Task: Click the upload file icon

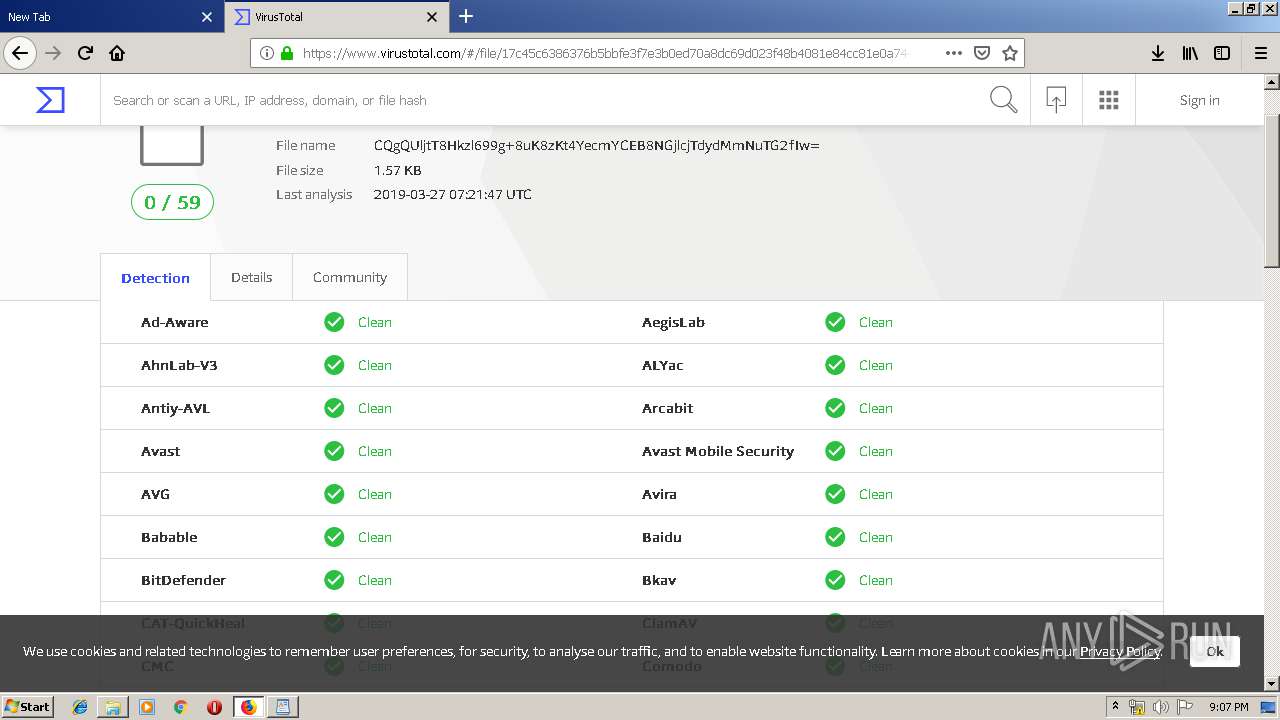Action: point(1056,100)
